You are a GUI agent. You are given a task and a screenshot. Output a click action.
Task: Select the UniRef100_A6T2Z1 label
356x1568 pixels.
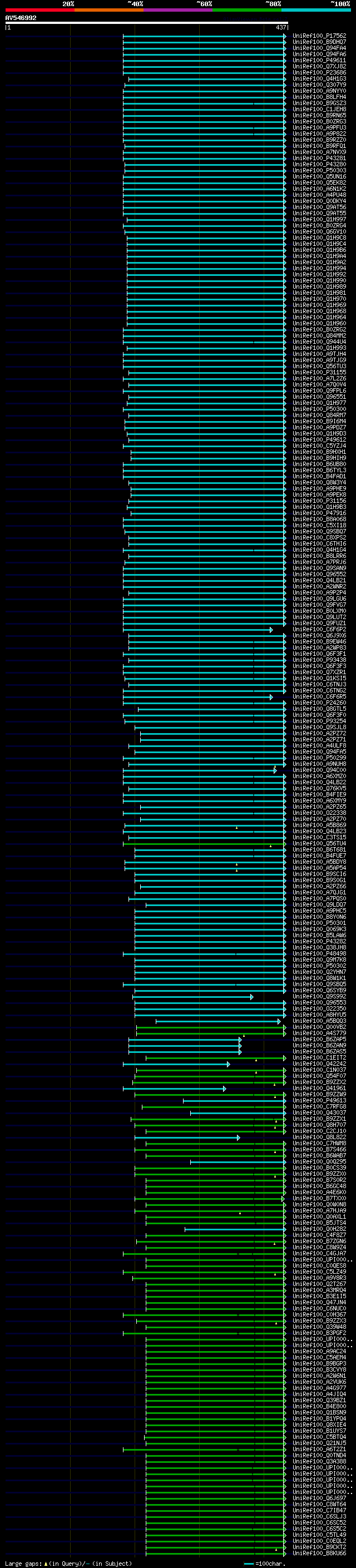319,1450
